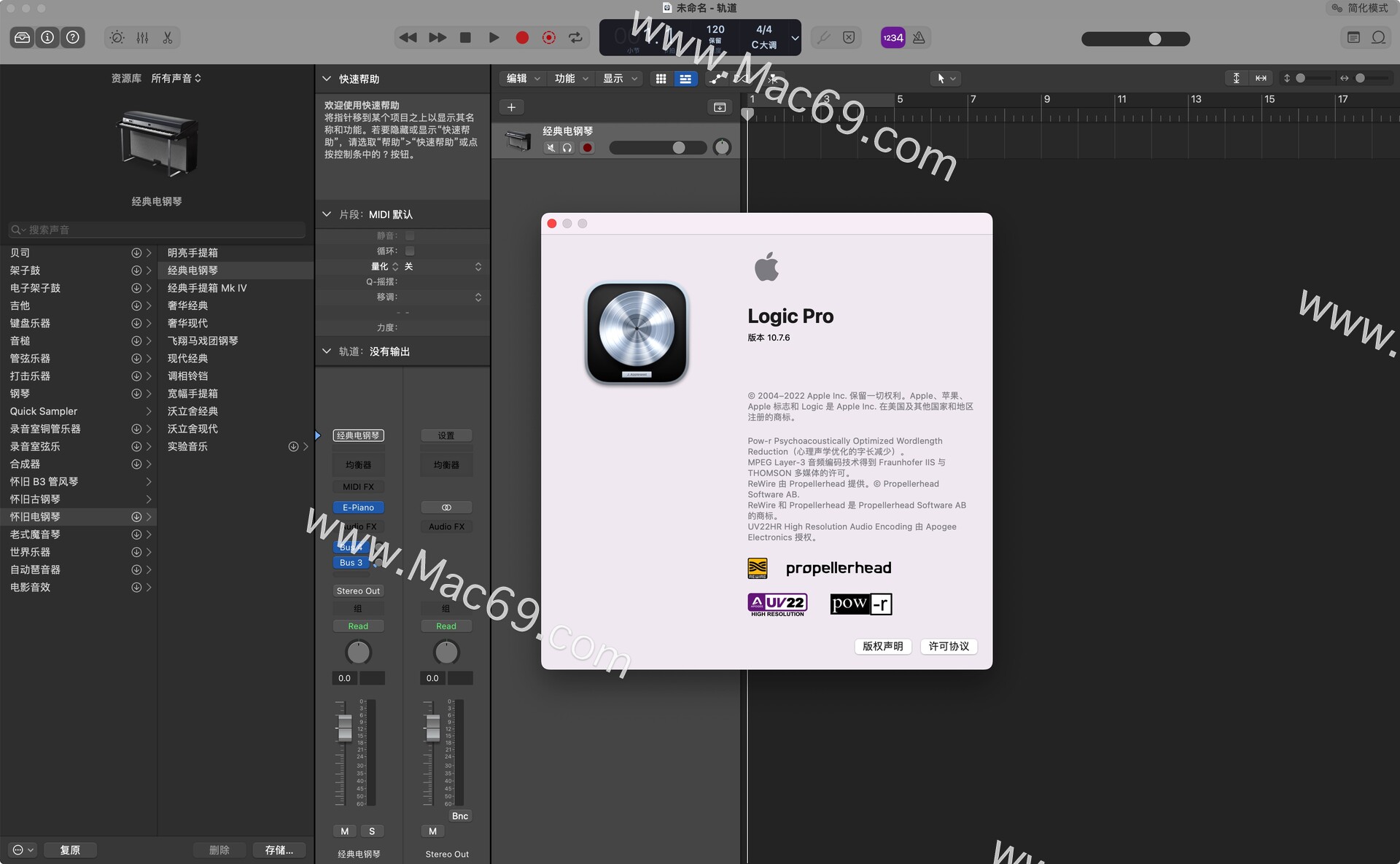This screenshot has height=864, width=1400.
Task: Adjust the master volume slider
Action: point(1135,39)
